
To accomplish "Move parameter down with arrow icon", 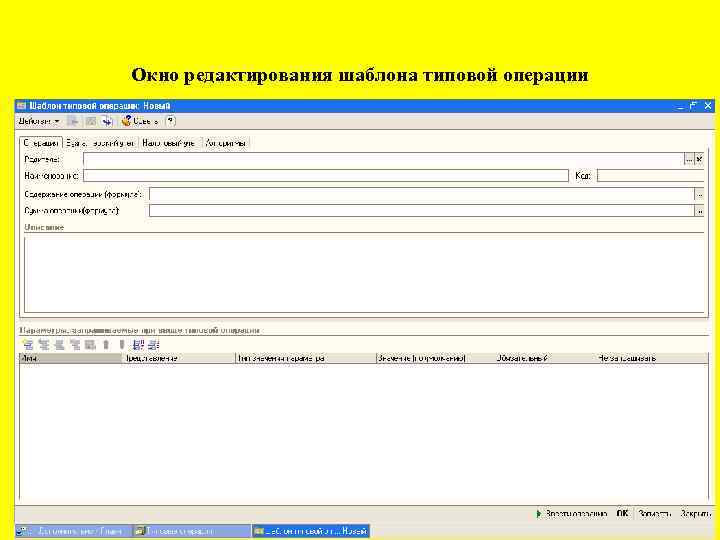I will pos(122,344).
